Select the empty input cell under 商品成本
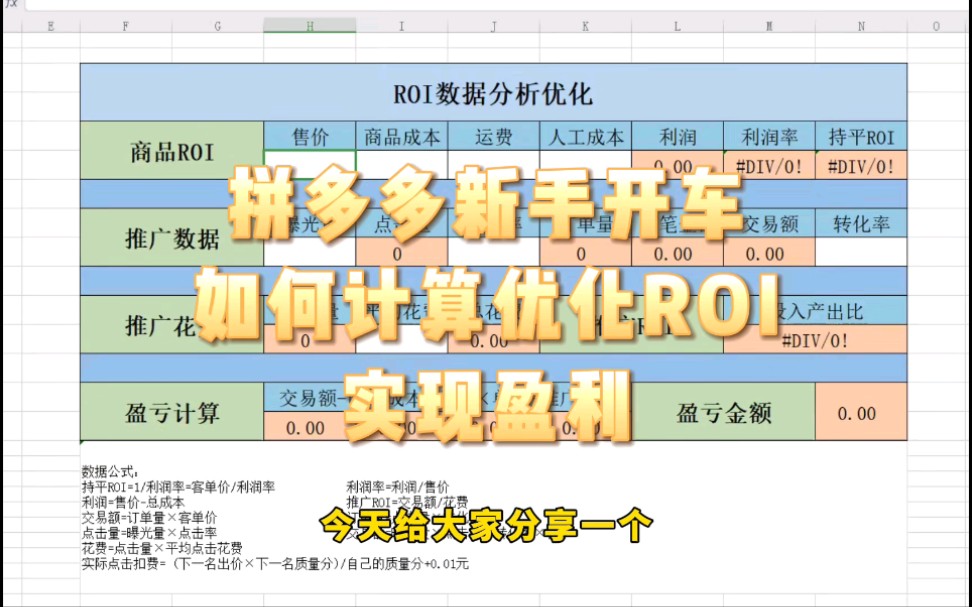 tap(402, 165)
